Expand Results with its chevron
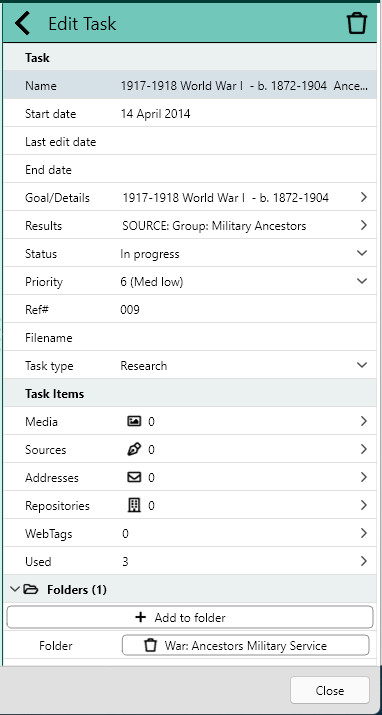 [363, 225]
